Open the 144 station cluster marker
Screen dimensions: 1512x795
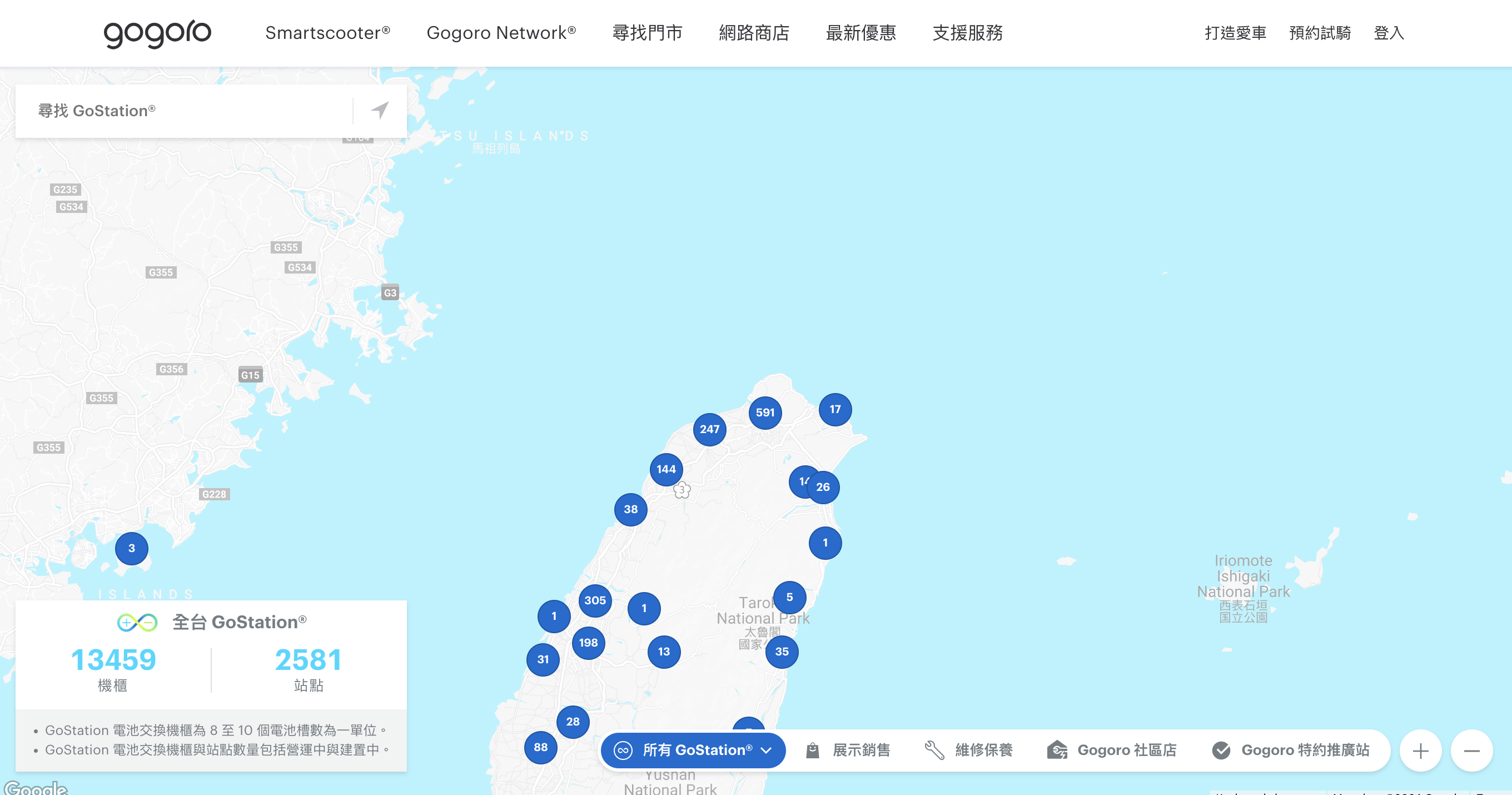(x=666, y=469)
